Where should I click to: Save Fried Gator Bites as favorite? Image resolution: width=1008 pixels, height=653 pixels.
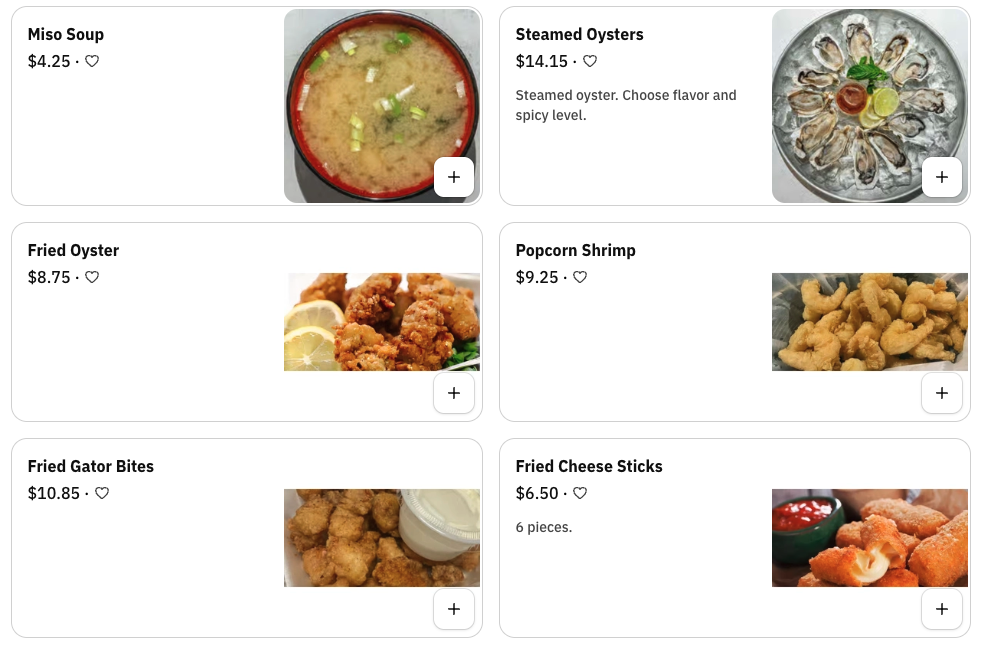coord(102,493)
